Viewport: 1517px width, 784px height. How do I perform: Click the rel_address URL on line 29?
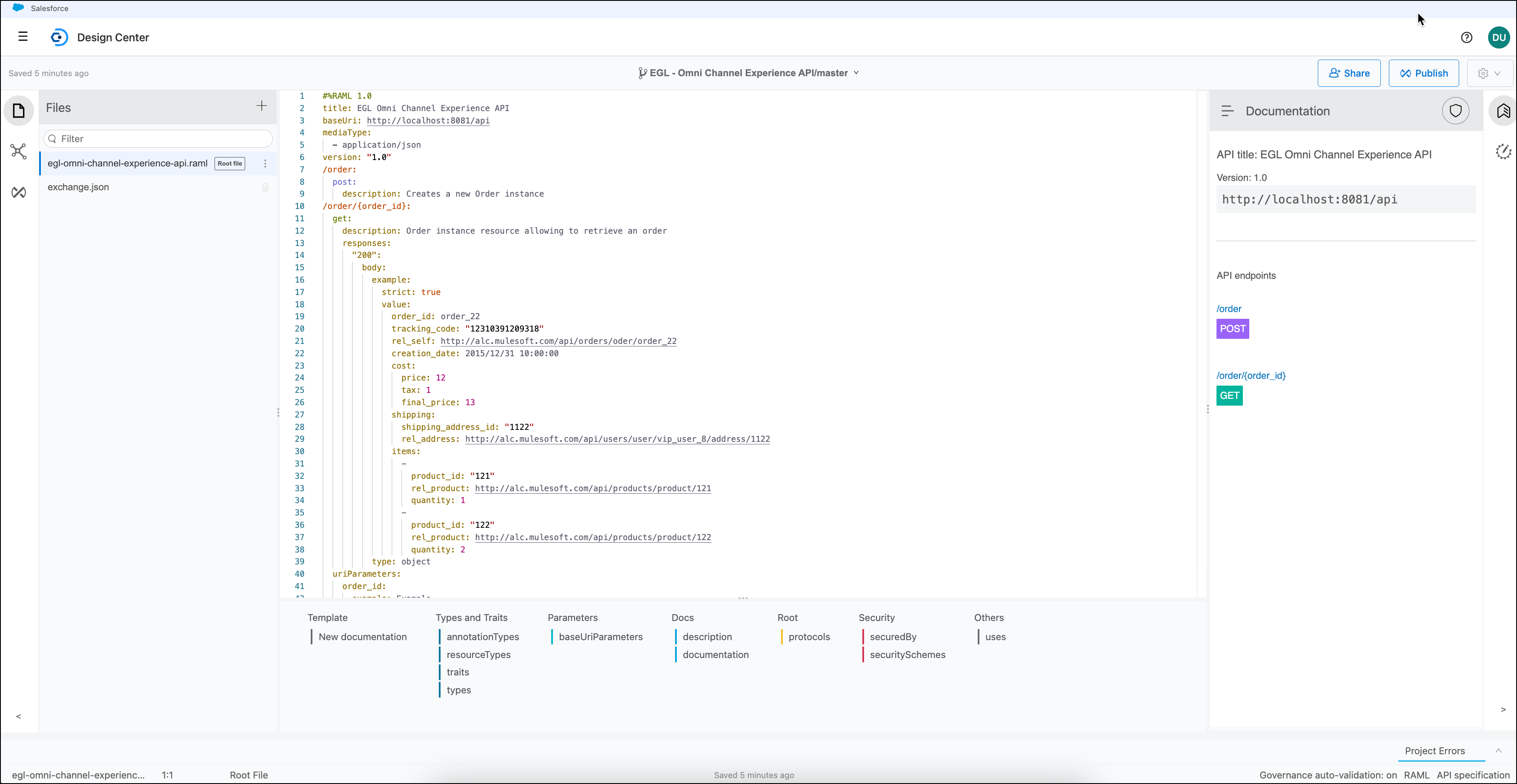tap(618, 439)
